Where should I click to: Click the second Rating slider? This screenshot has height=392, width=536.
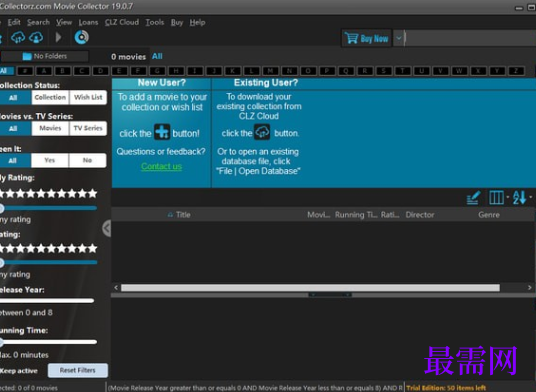tap(49, 262)
